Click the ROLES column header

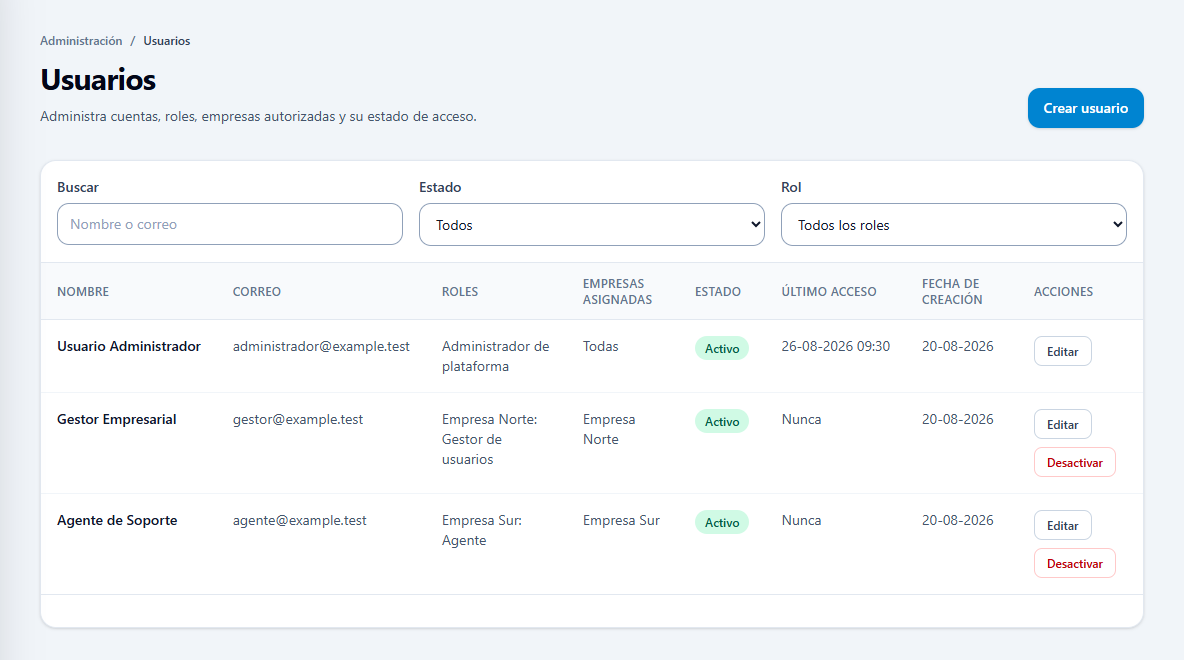click(460, 291)
